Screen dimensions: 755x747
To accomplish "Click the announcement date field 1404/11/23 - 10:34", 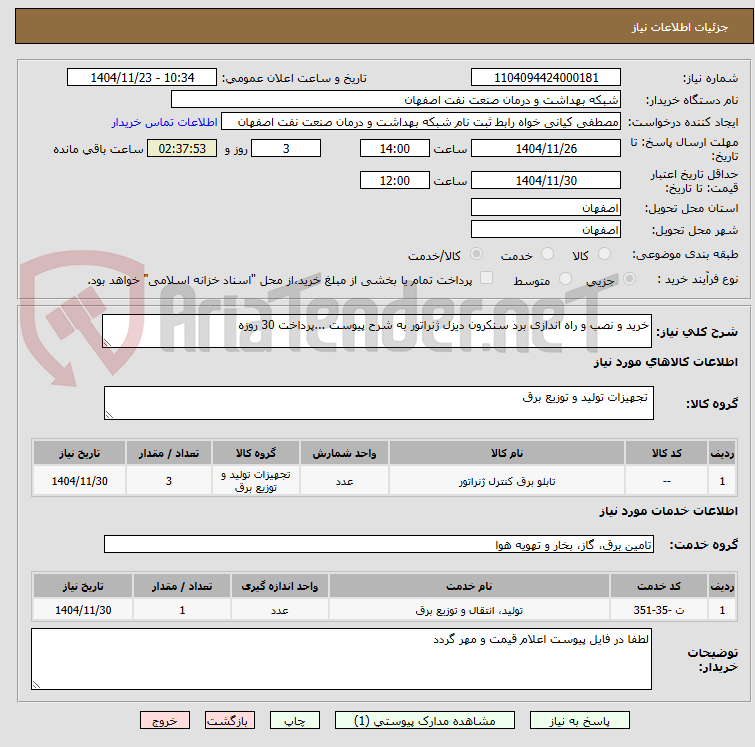I will 142,78.
